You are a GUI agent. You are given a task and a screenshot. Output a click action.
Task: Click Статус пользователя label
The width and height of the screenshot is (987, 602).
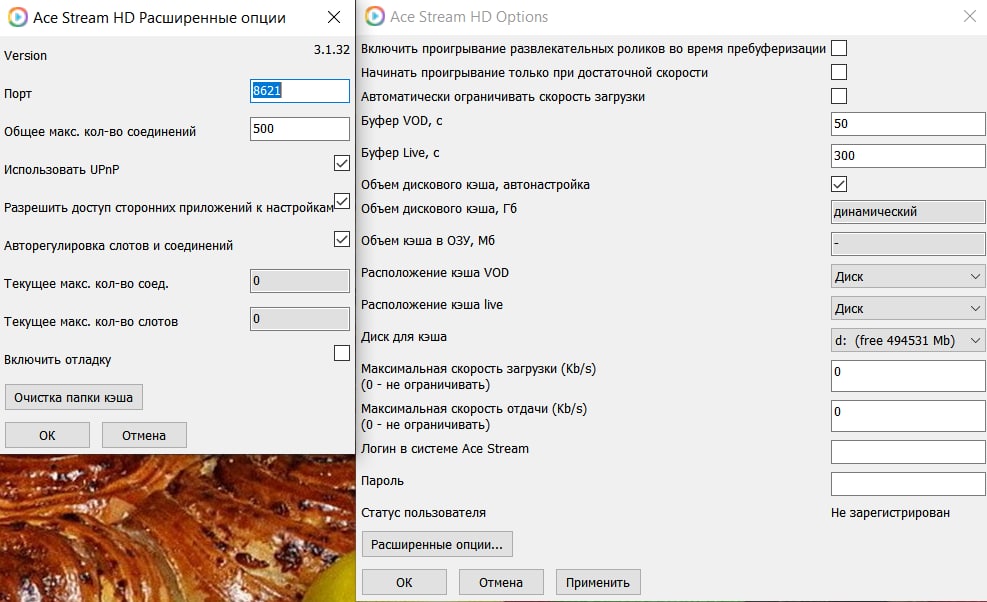[x=424, y=513]
